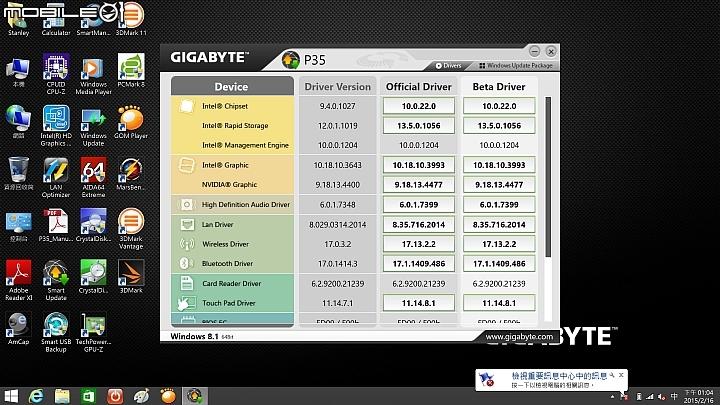Screen dimensions: 720x405
Task: Open Windows Update desktop shortcut
Action: [x=93, y=127]
